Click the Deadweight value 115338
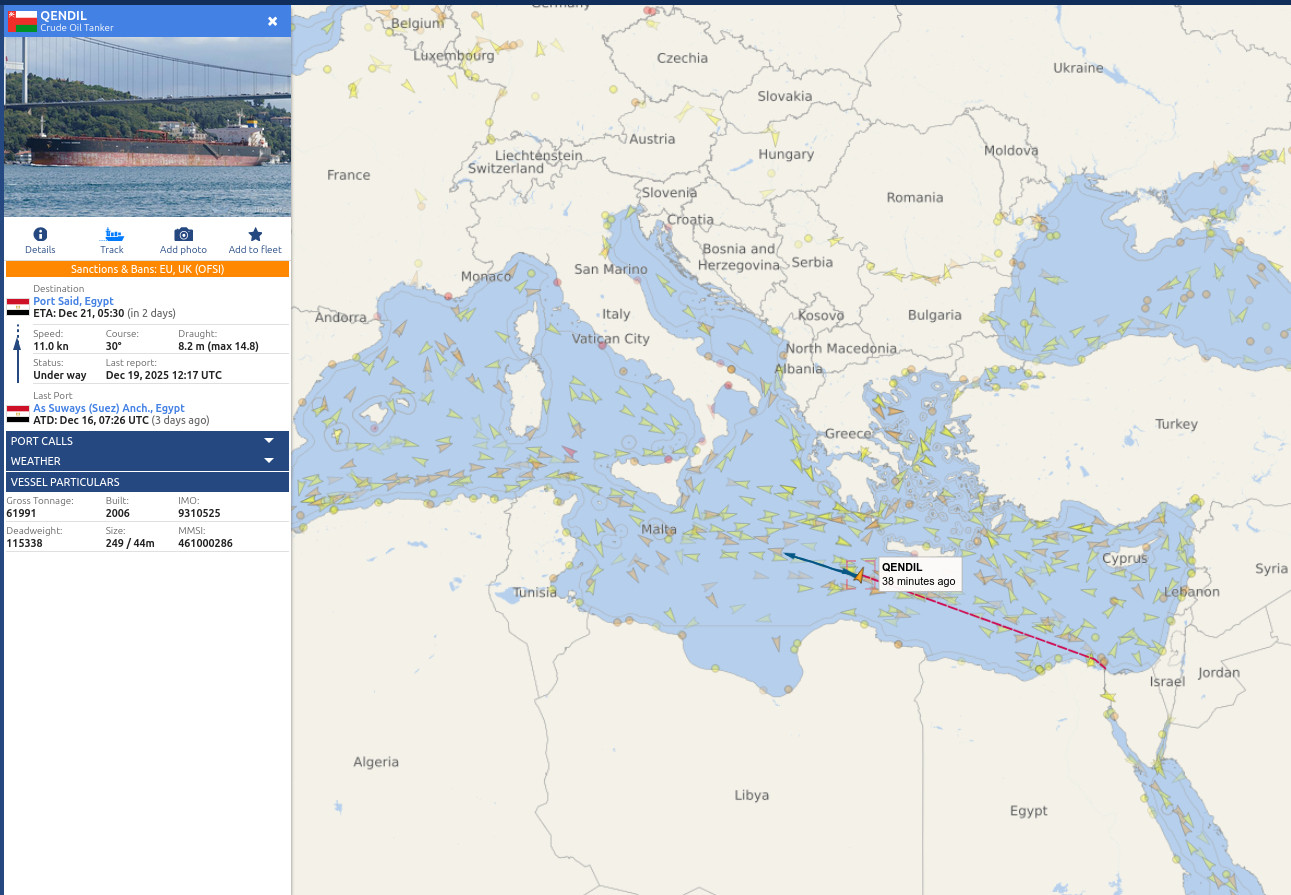1291x895 pixels. pos(25,543)
